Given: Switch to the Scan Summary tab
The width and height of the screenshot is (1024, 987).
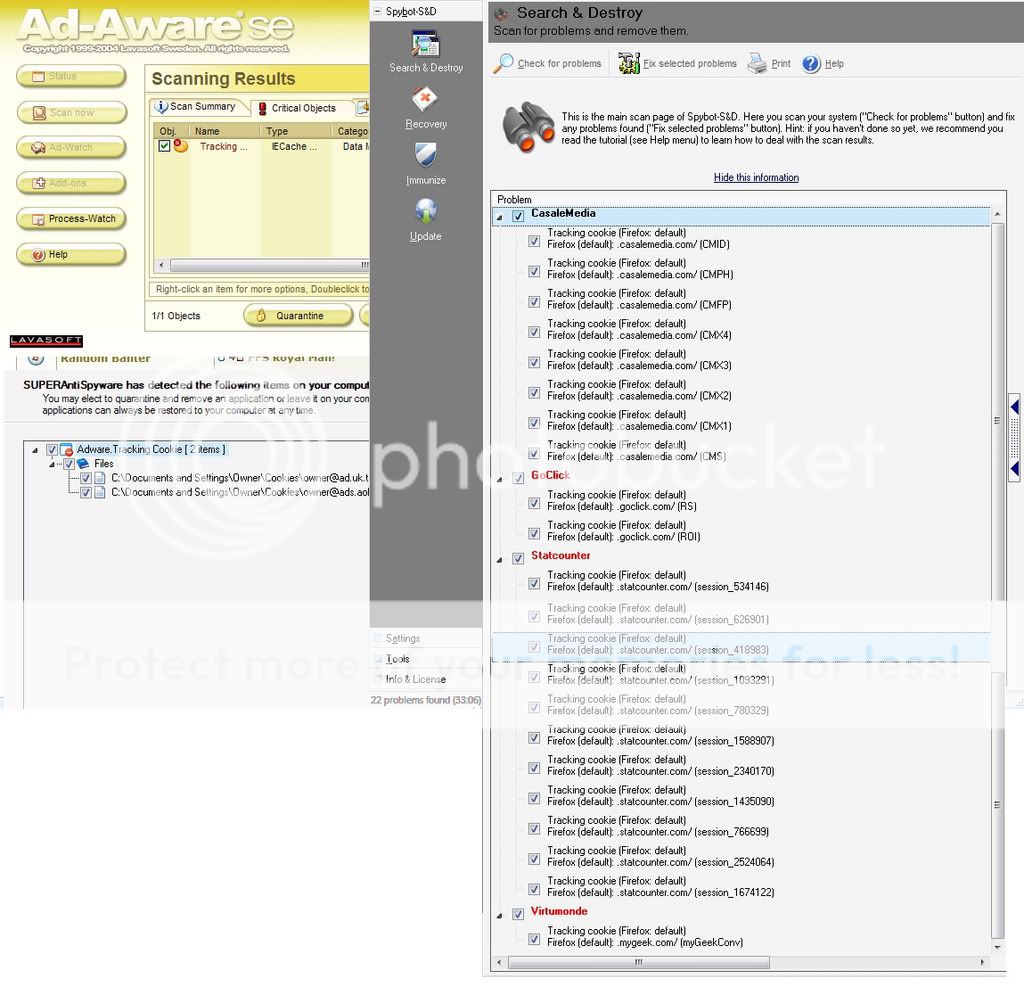Looking at the screenshot, I should click(201, 106).
